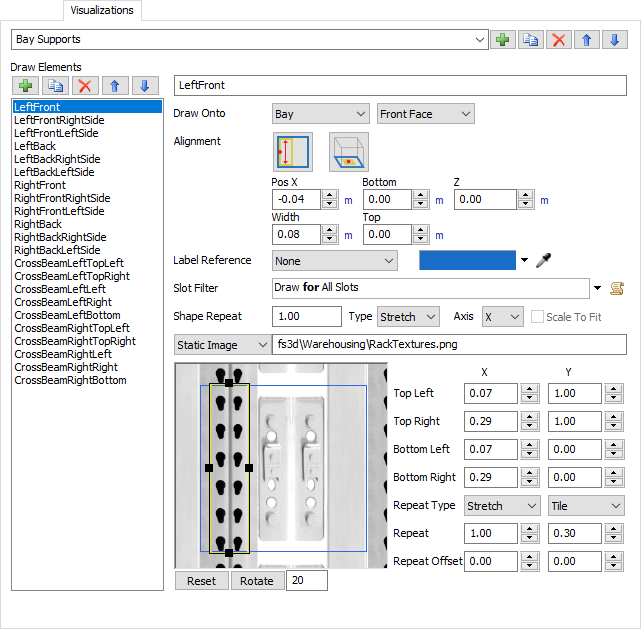Open the Draw Onto Bay dropdown
Screen dimensions: 641x629
[x=320, y=114]
